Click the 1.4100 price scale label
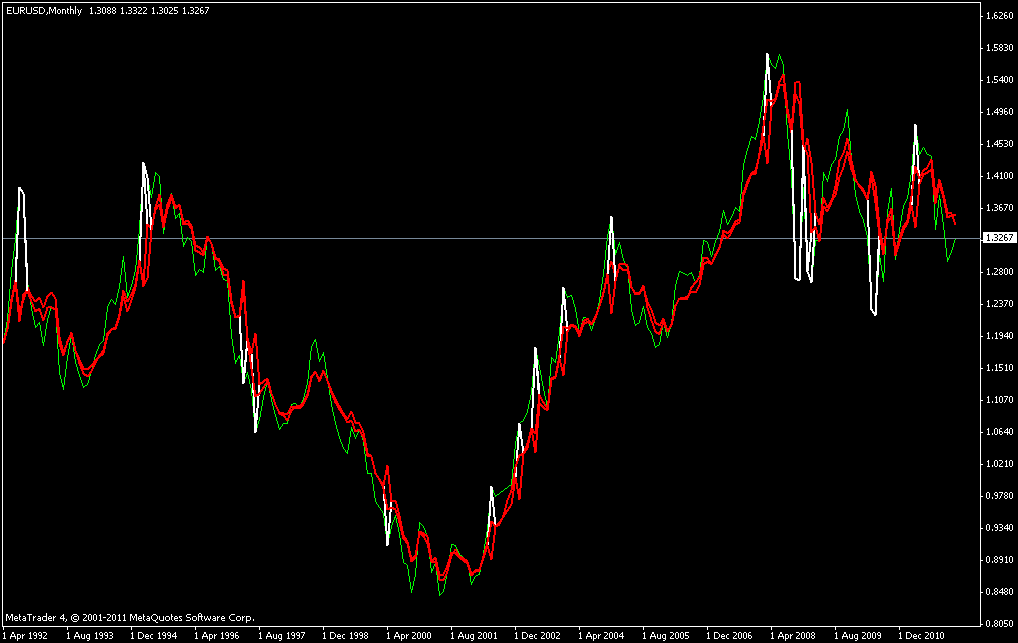 tap(999, 175)
